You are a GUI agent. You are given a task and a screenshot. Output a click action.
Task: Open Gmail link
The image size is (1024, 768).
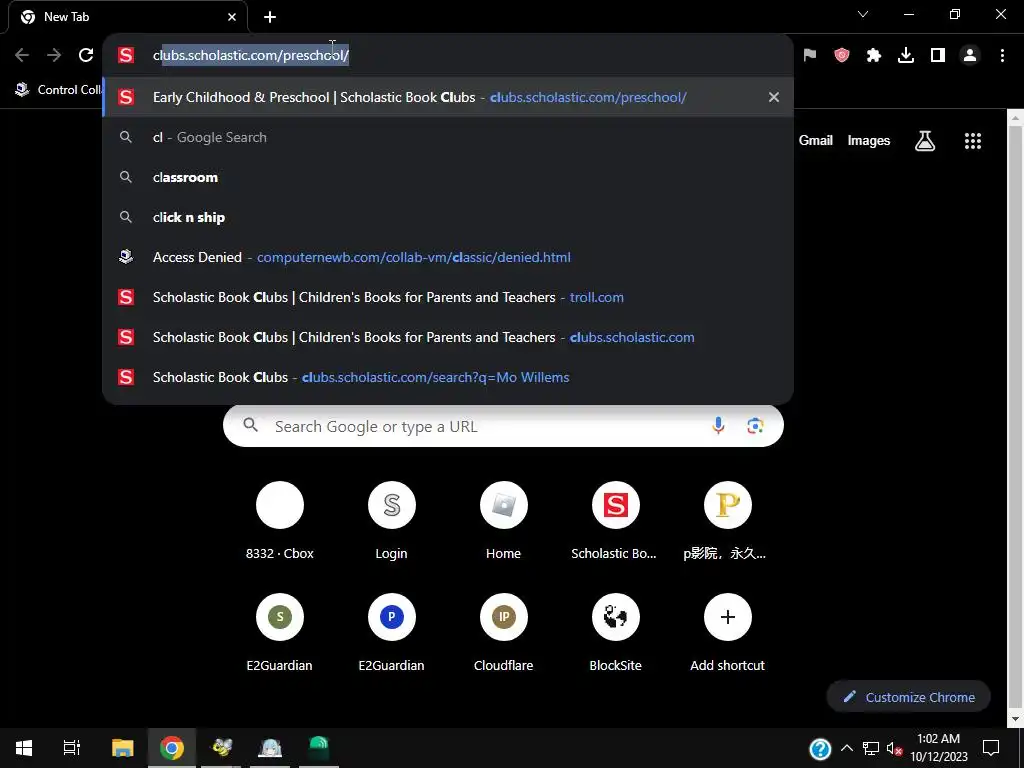816,140
